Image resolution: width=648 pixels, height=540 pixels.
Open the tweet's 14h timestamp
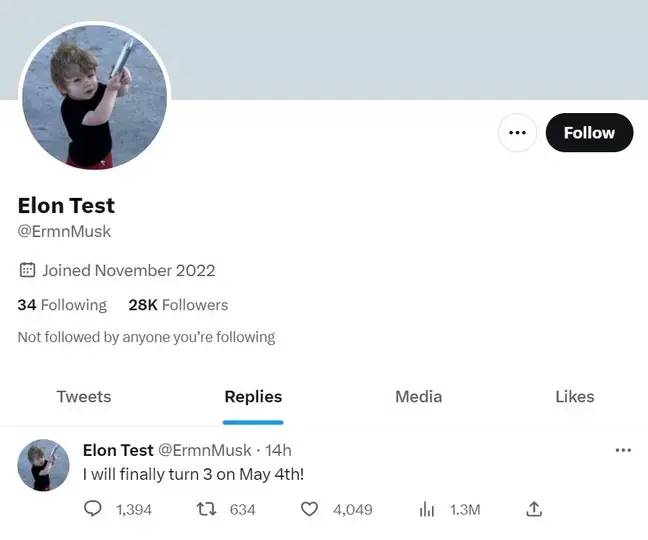(278, 450)
